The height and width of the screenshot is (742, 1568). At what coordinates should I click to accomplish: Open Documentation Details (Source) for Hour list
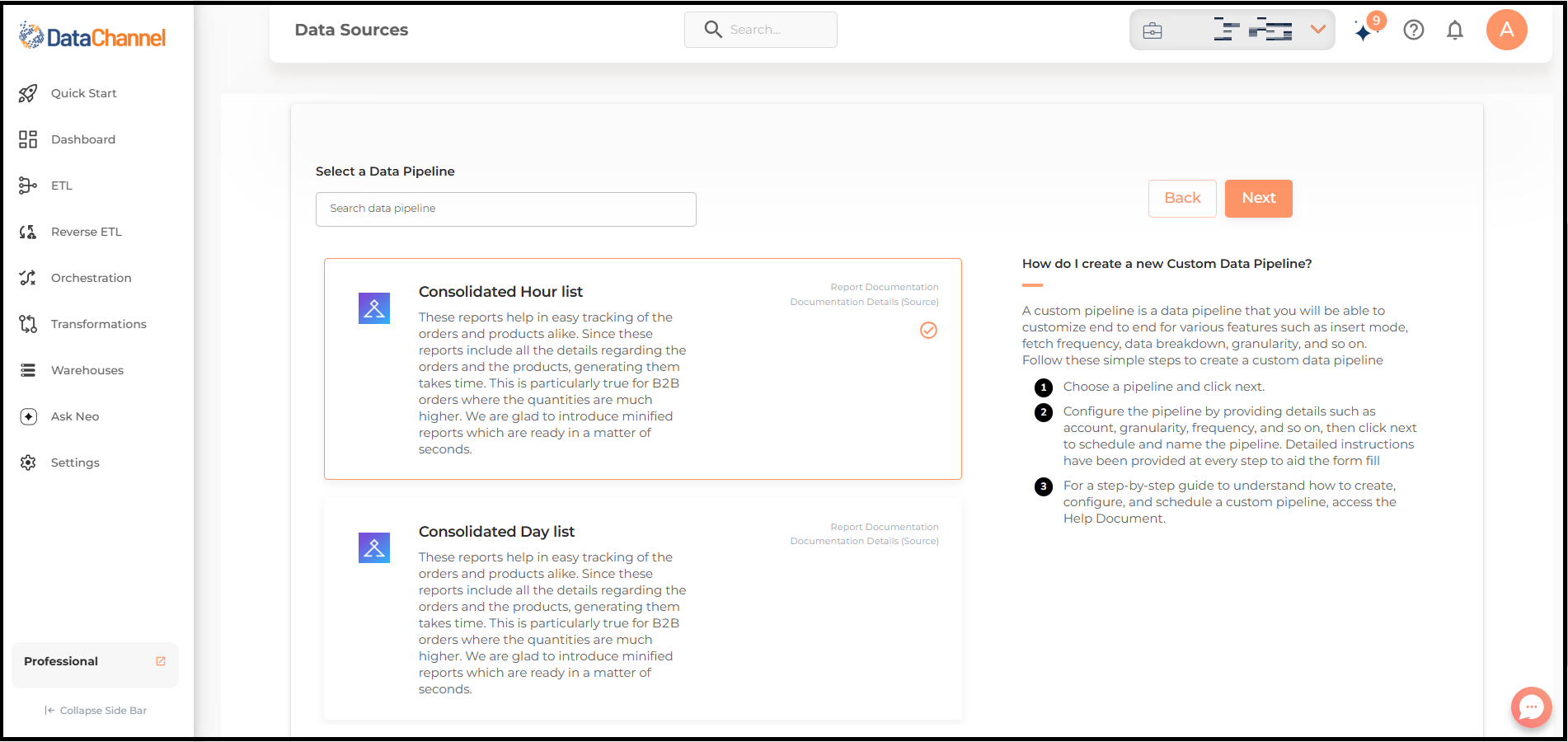(x=864, y=302)
